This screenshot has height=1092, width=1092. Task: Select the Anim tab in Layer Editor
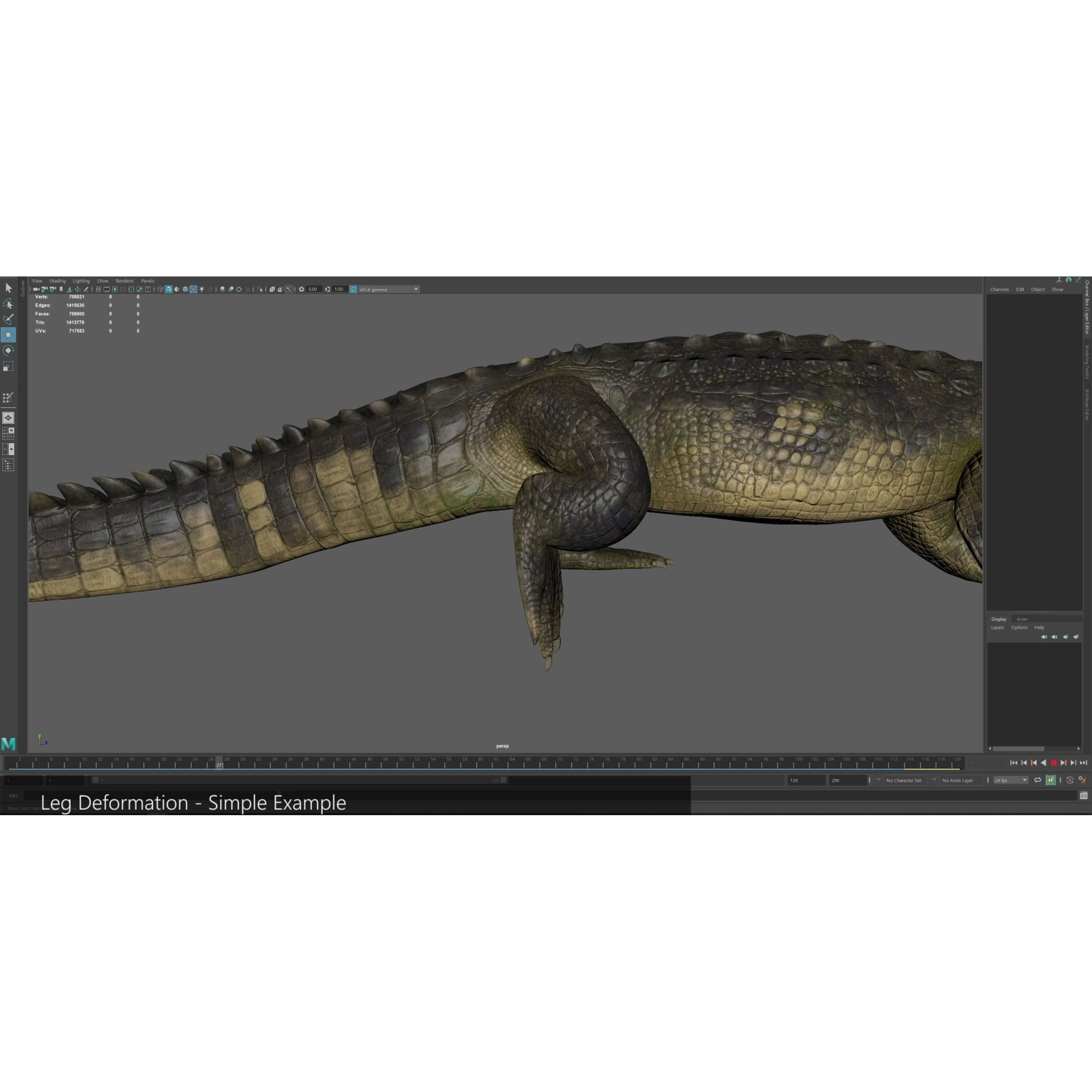(x=1022, y=619)
